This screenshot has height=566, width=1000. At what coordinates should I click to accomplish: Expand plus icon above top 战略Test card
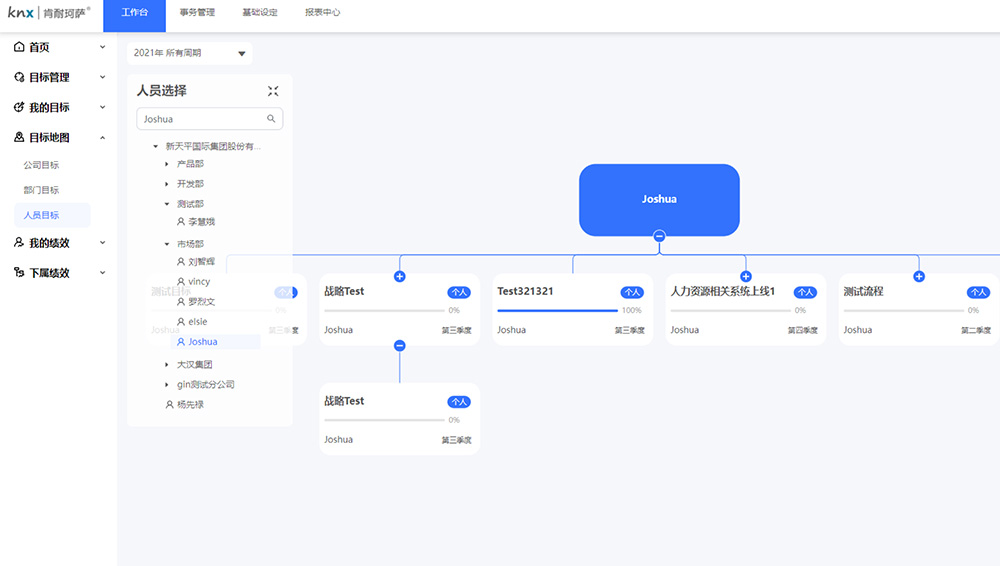pyautogui.click(x=400, y=276)
